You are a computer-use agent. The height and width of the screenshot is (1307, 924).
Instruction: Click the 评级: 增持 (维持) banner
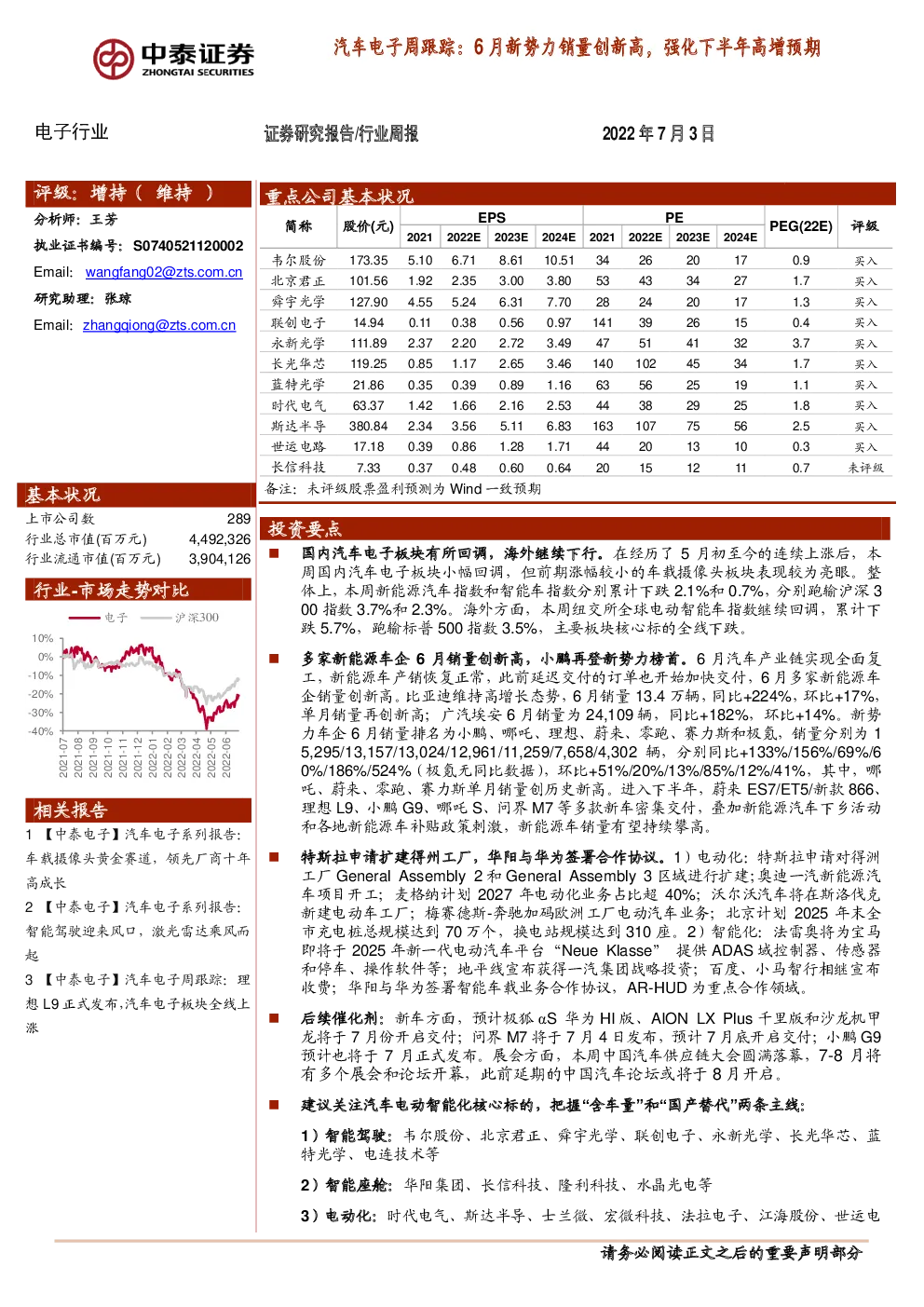(x=138, y=194)
